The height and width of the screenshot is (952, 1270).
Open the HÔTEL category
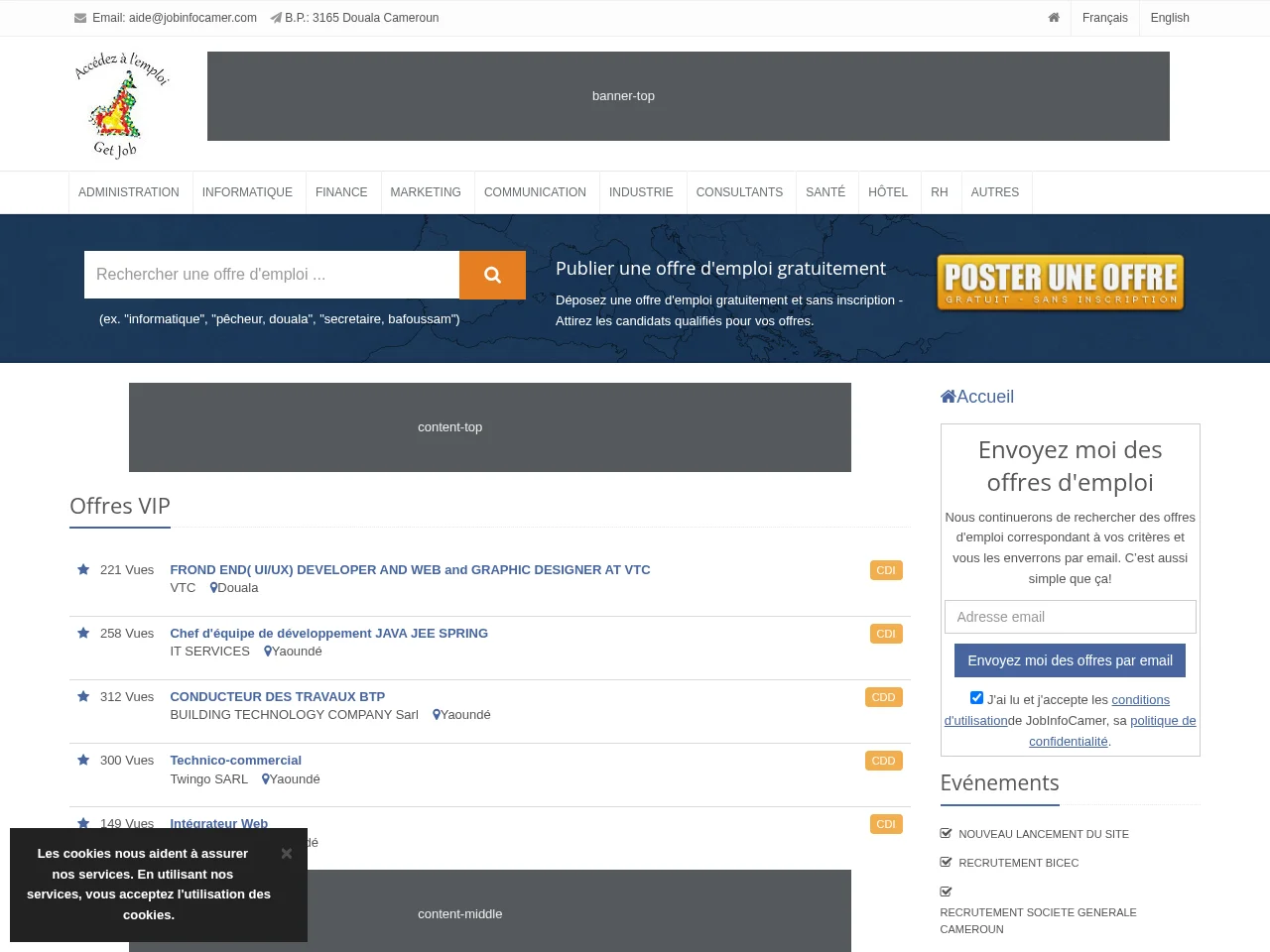pyautogui.click(x=888, y=192)
